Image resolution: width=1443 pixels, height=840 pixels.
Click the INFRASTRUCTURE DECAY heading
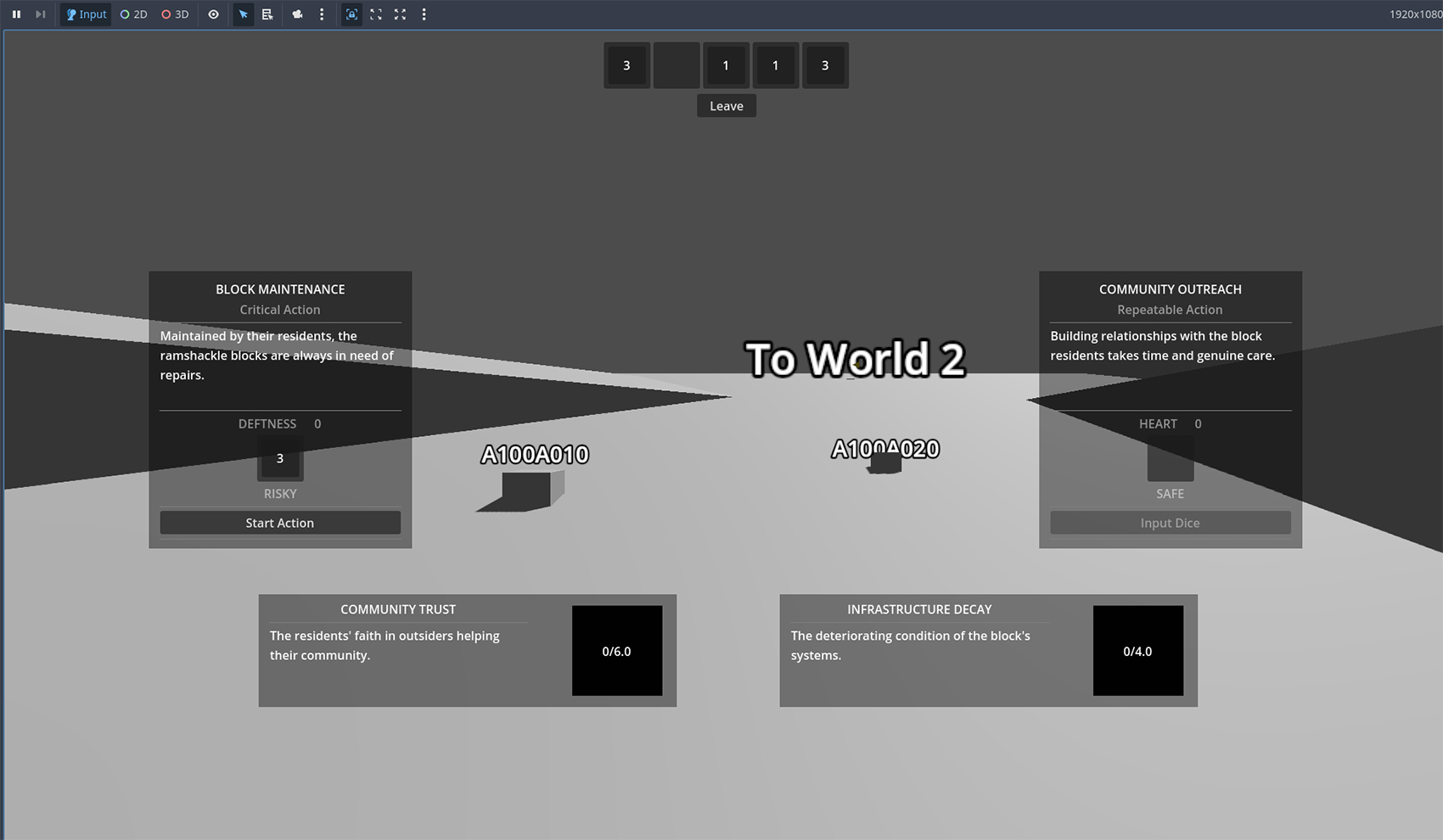[x=919, y=609]
